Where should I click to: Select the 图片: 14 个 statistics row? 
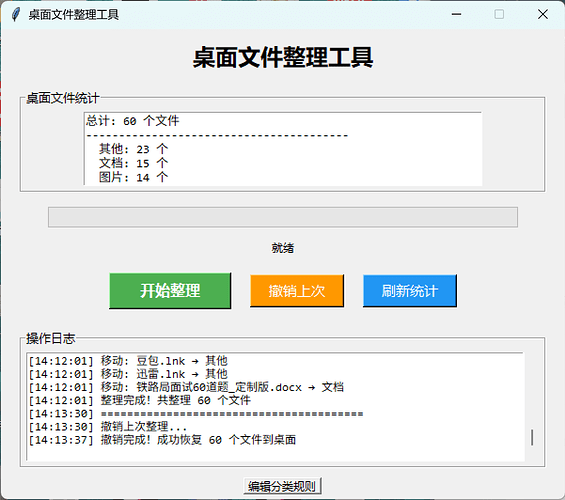coord(134,177)
